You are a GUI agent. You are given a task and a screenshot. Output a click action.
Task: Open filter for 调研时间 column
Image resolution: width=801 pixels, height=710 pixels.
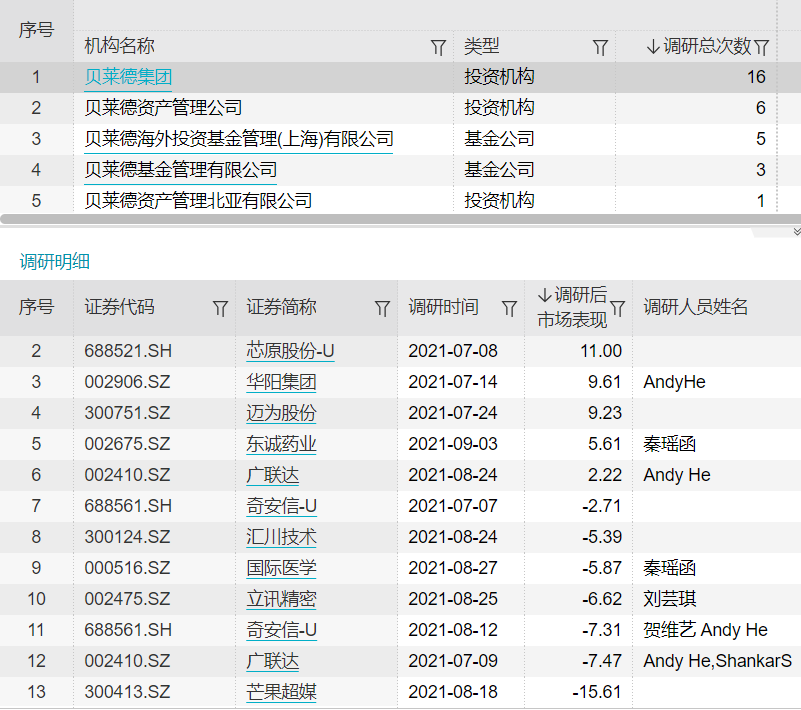(509, 308)
